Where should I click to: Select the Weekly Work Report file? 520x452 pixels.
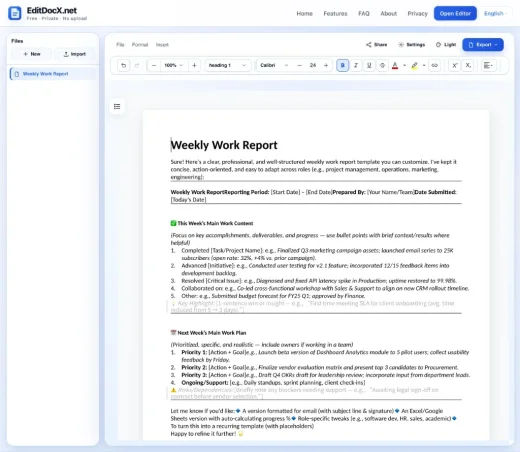tap(53, 74)
